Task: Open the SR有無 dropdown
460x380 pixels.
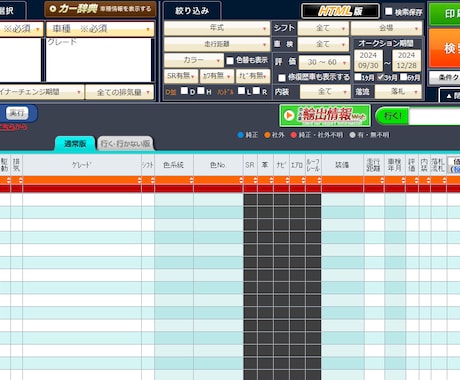Action: click(x=181, y=76)
